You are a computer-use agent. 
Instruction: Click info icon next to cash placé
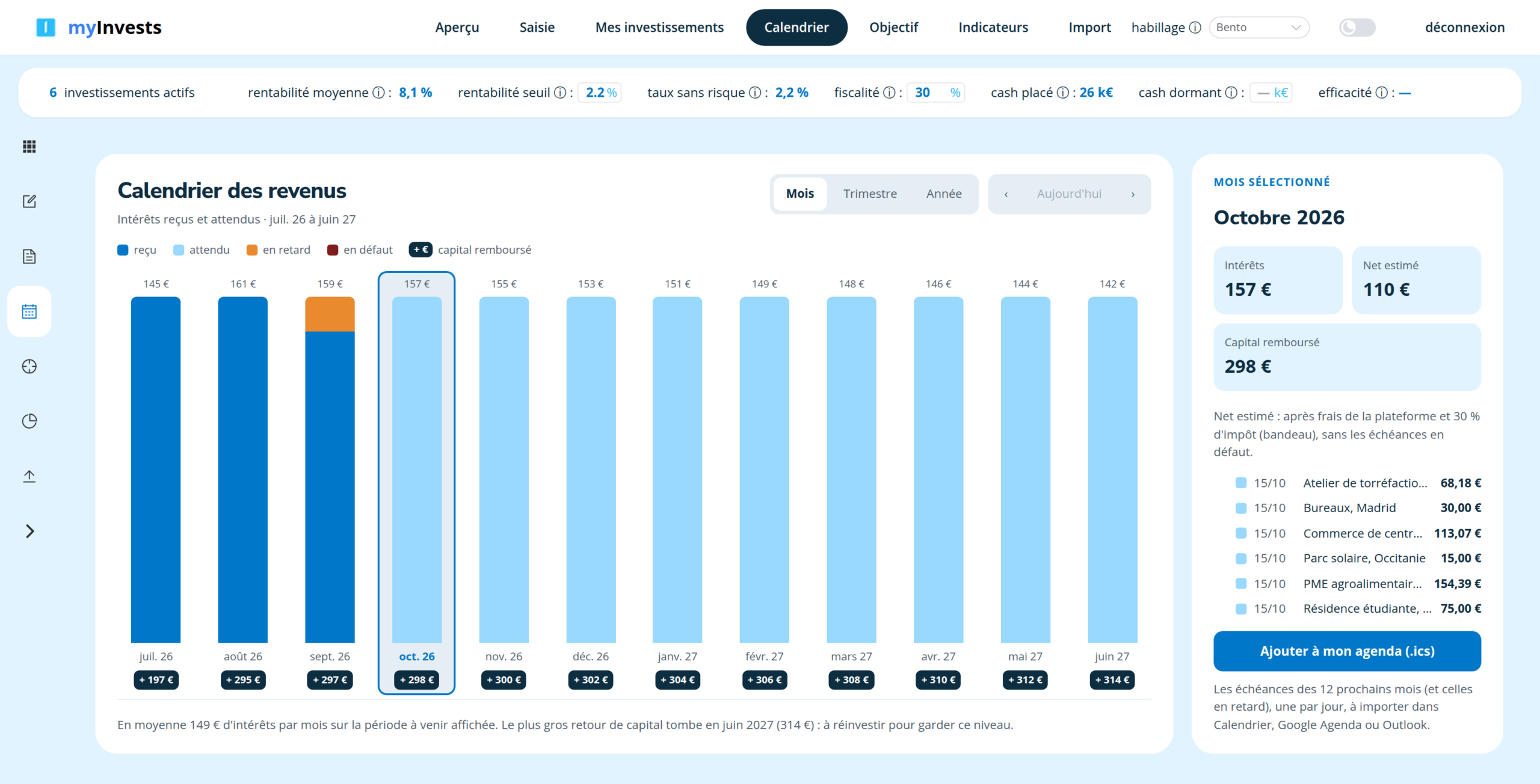click(1063, 93)
